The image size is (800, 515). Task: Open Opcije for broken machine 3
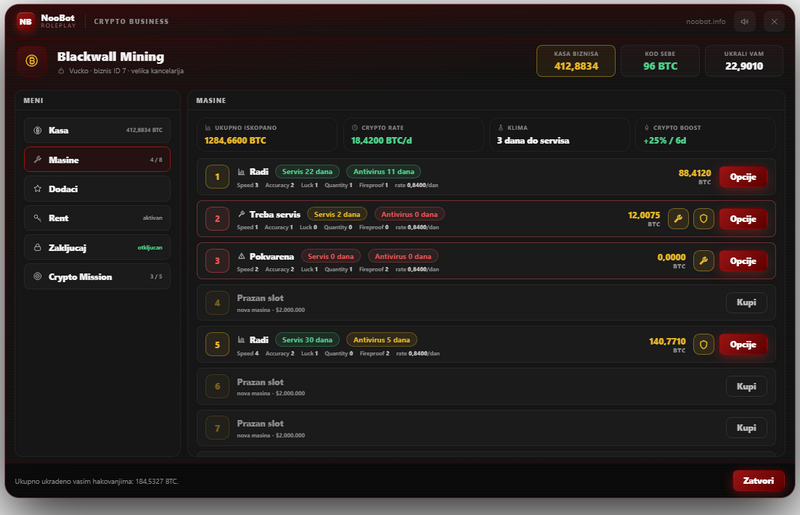click(x=743, y=261)
